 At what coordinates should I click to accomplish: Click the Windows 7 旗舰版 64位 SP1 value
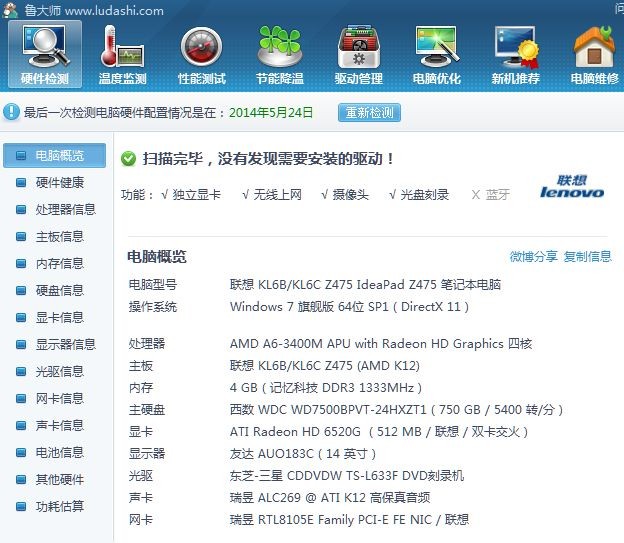point(349,307)
